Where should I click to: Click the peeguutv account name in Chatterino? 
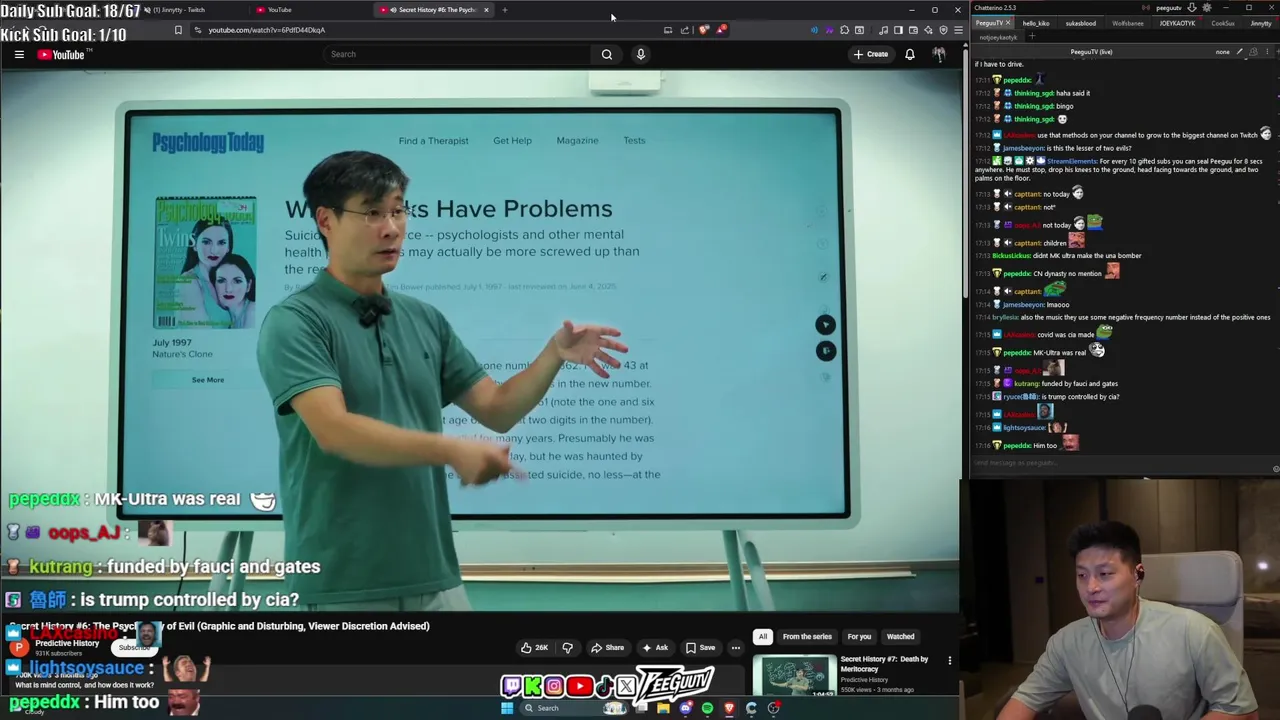click(x=1168, y=8)
